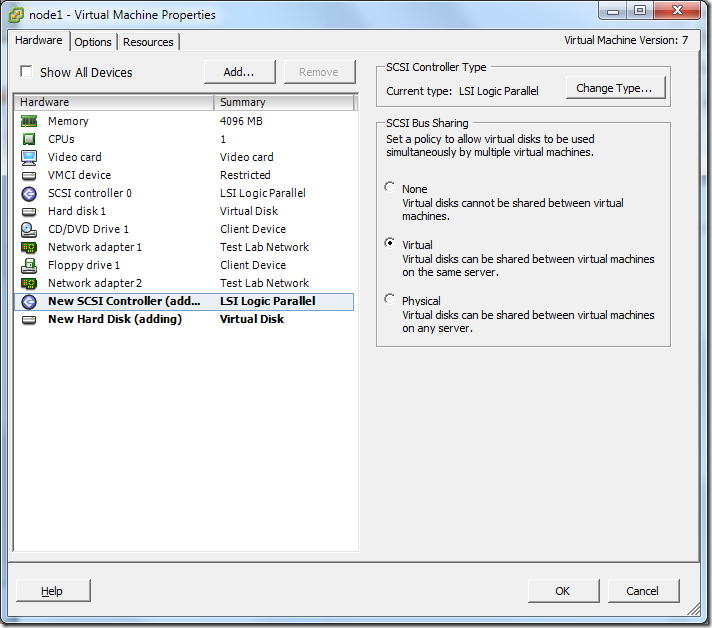The width and height of the screenshot is (712, 628).
Task: Click the Add... button
Action: point(239,72)
